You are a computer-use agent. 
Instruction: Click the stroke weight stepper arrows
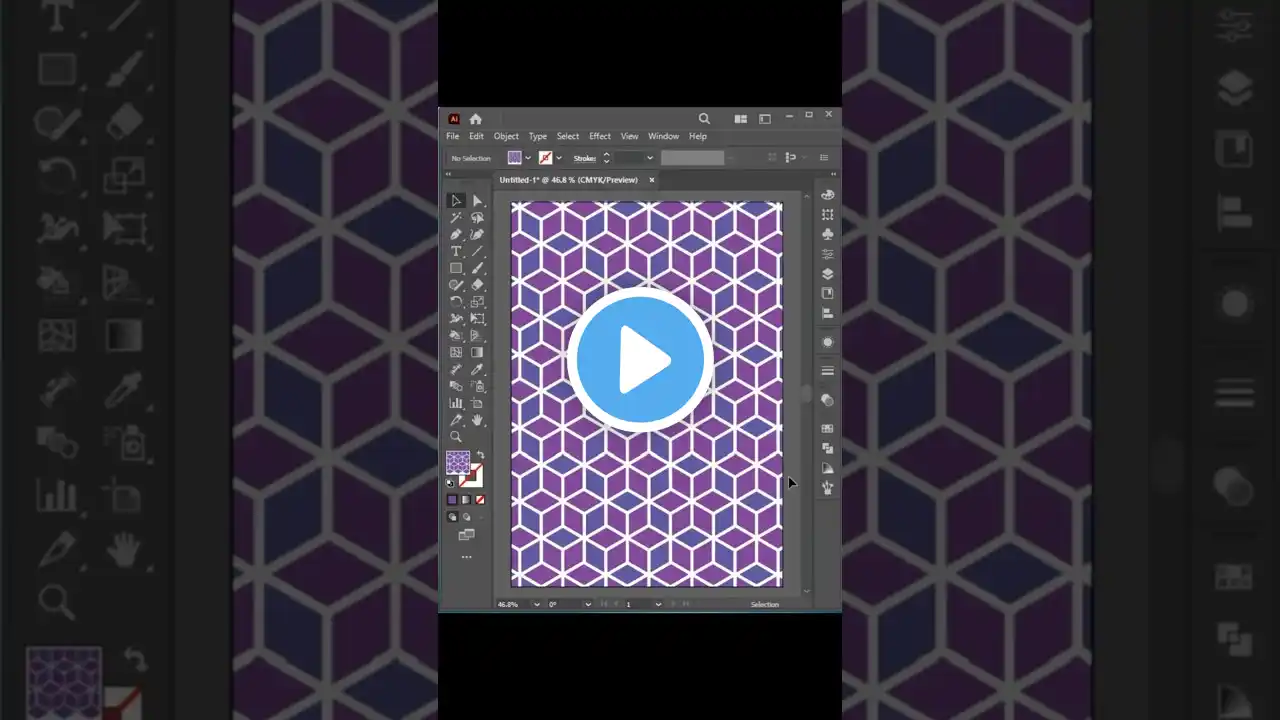(x=606, y=158)
